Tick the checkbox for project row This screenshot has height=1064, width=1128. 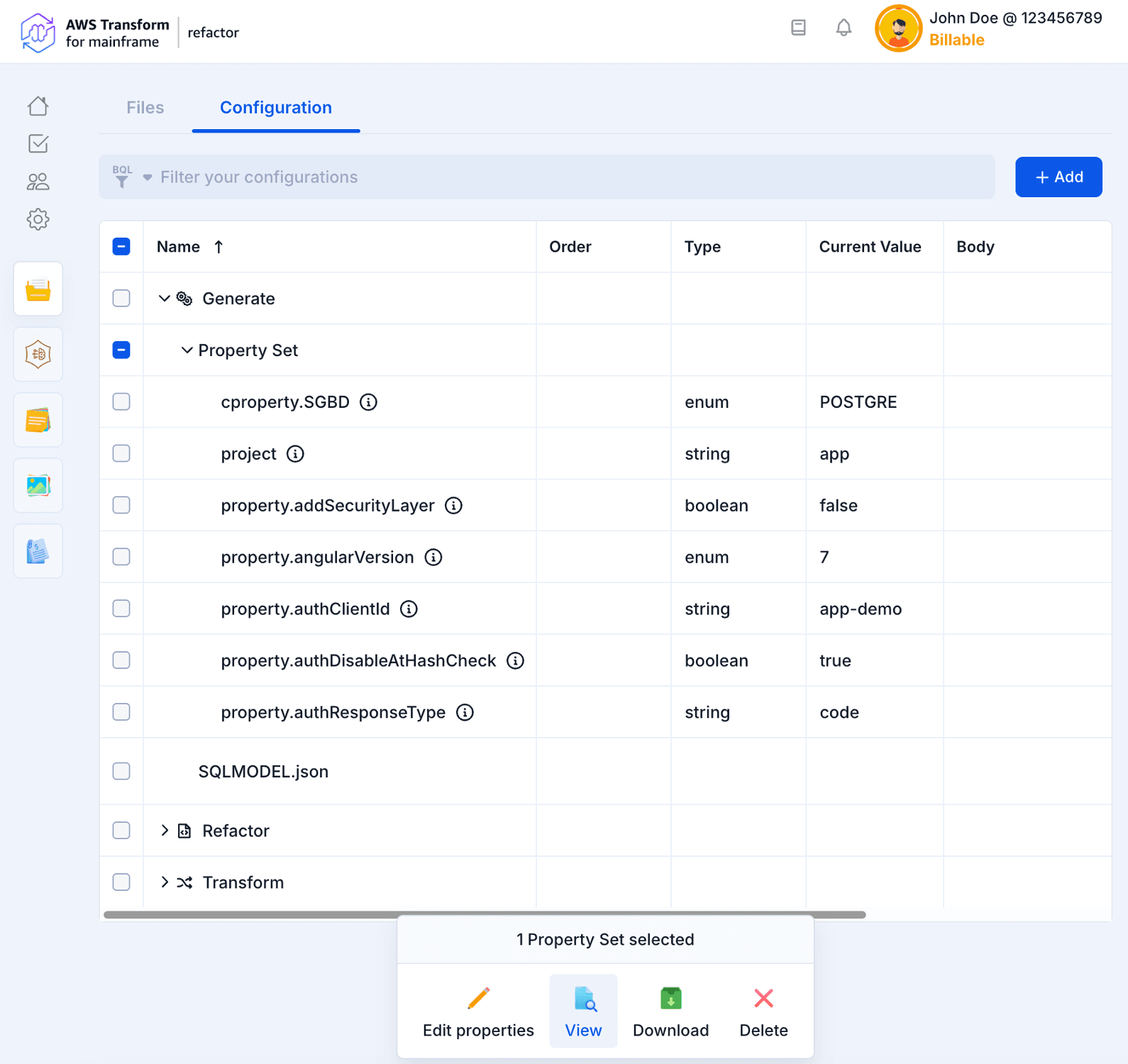click(121, 454)
